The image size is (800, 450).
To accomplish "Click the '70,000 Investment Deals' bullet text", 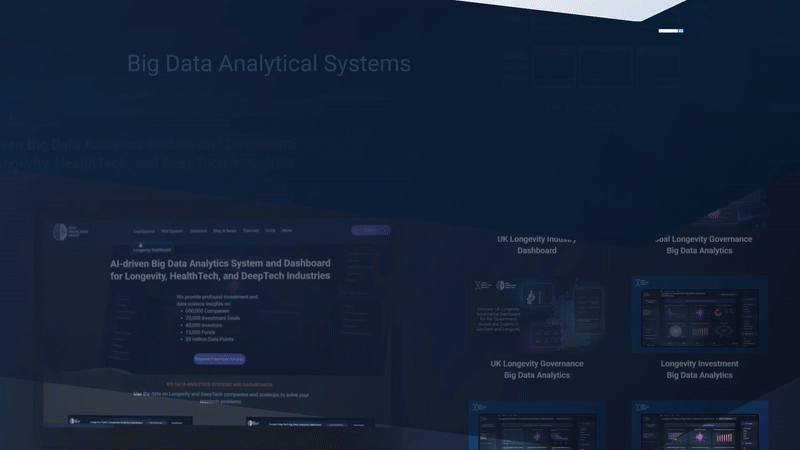I will (212, 318).
